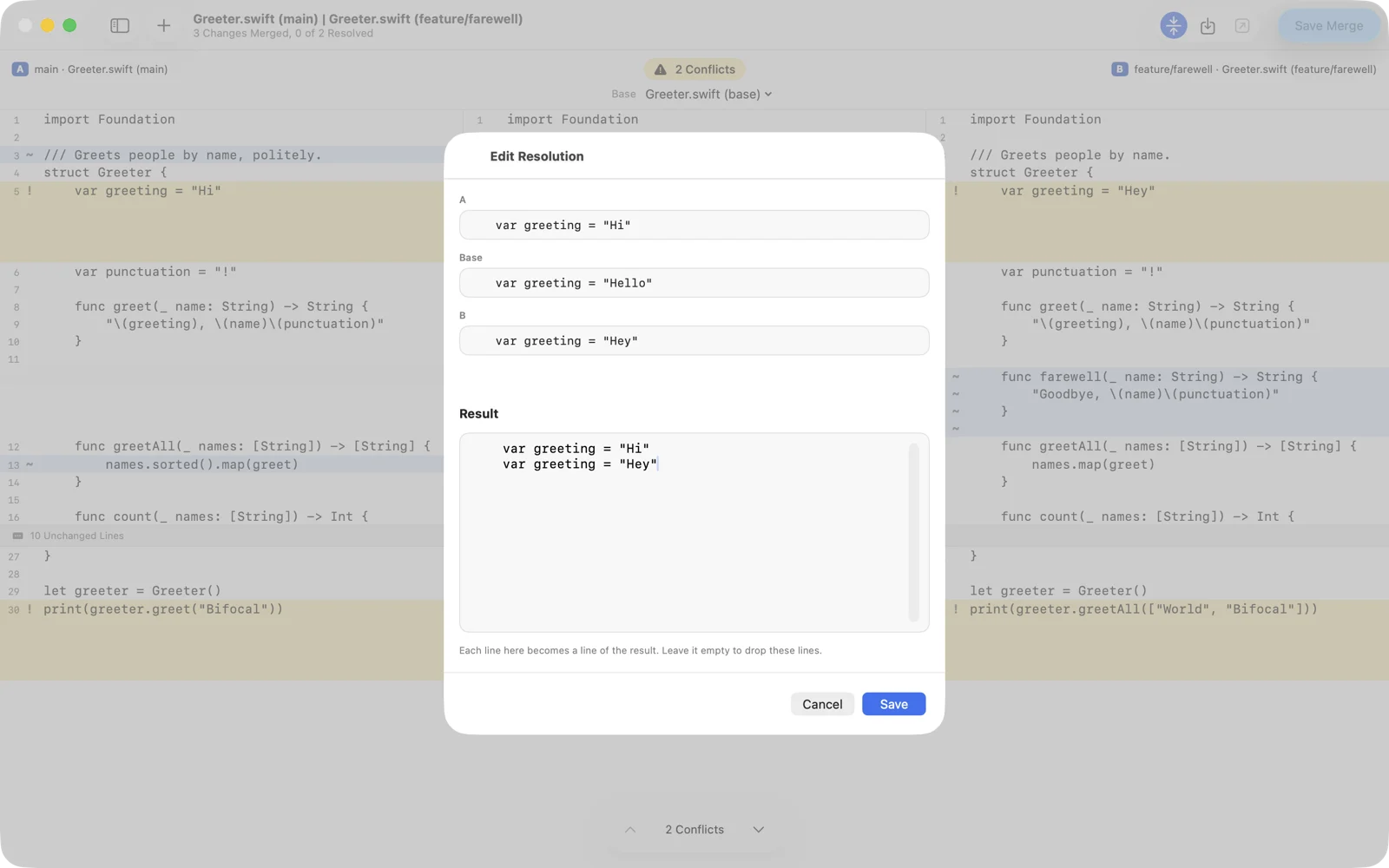The height and width of the screenshot is (868, 1389).
Task: Click "main · Greeter.swift (main)" label
Action: pyautogui.click(x=101, y=69)
